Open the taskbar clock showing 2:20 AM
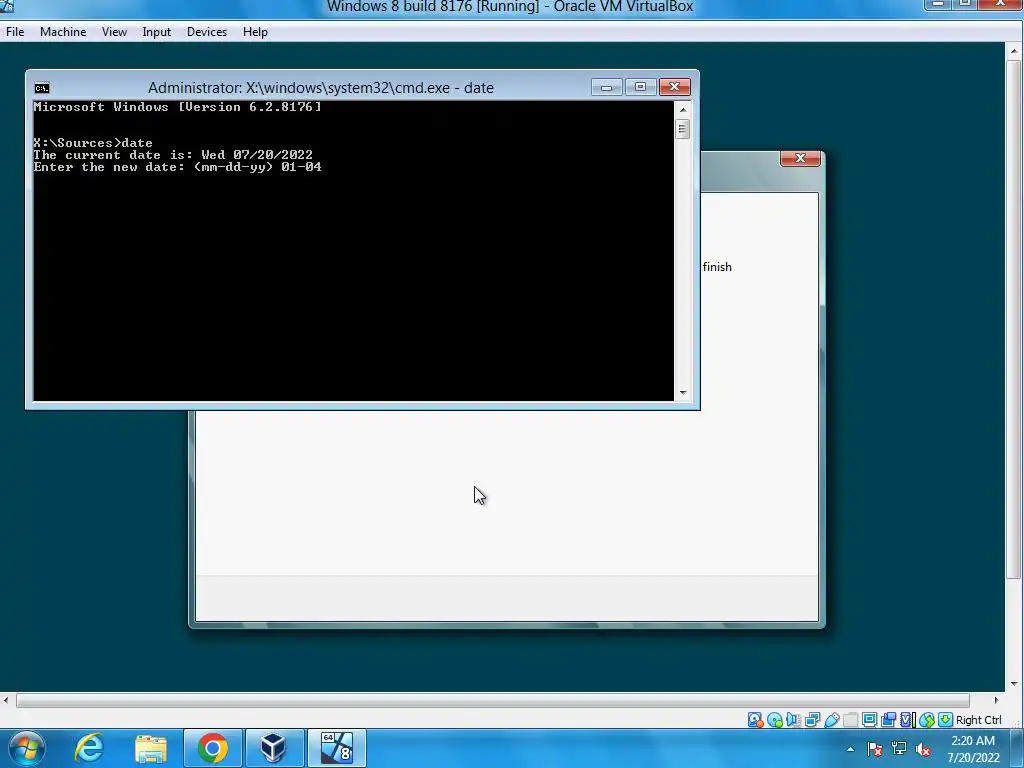 (973, 749)
